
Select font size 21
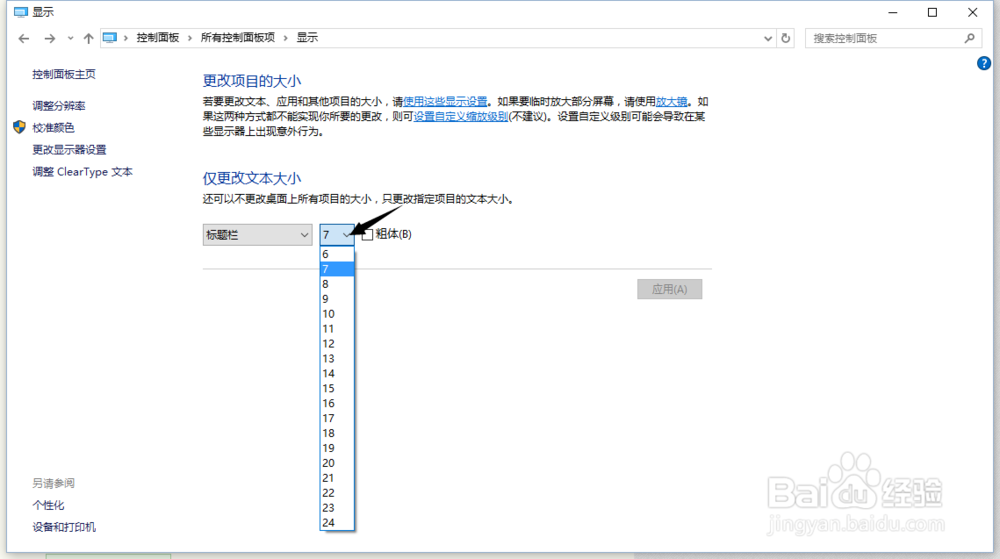337,477
